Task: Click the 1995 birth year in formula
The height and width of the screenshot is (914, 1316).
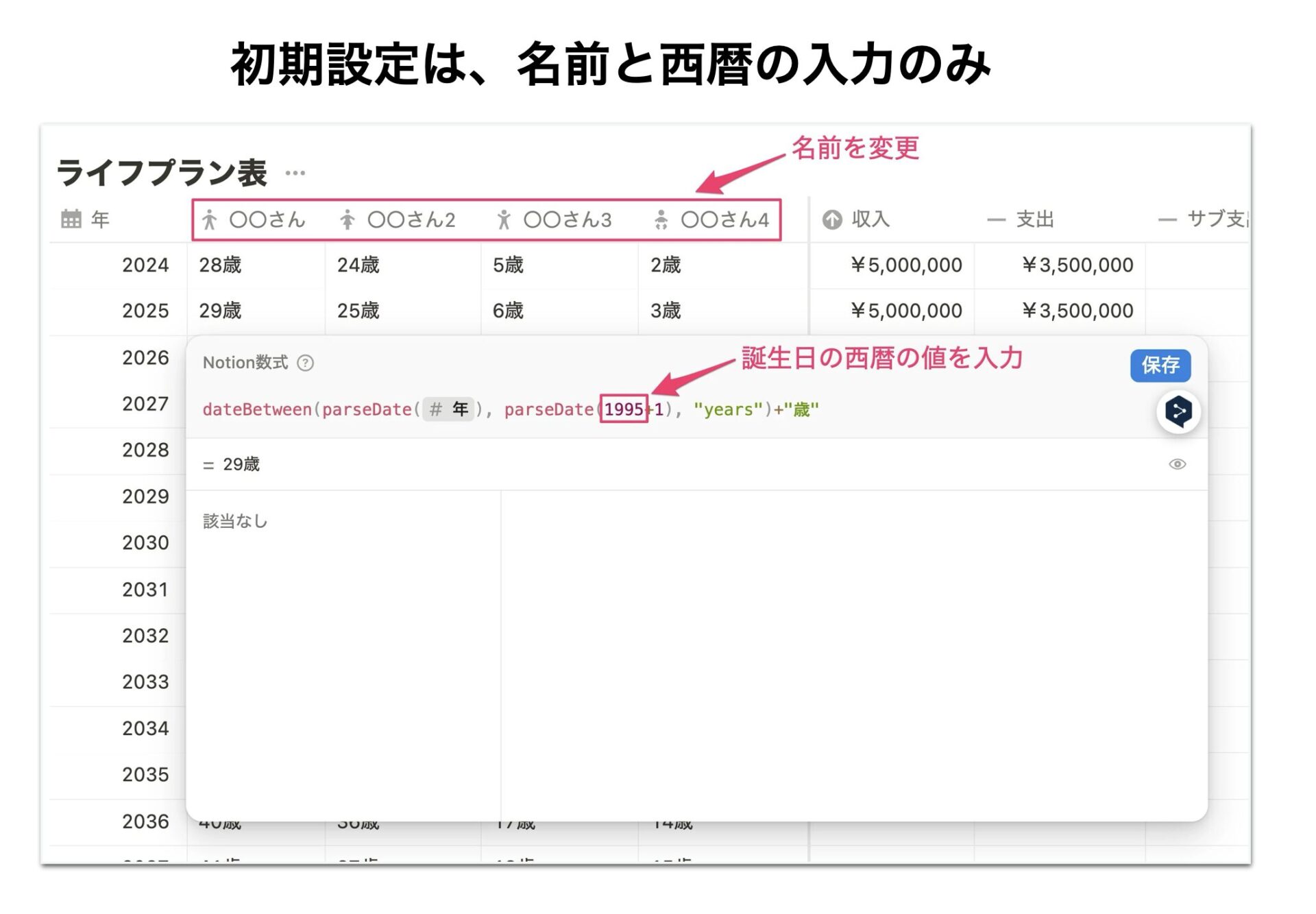Action: pyautogui.click(x=624, y=409)
